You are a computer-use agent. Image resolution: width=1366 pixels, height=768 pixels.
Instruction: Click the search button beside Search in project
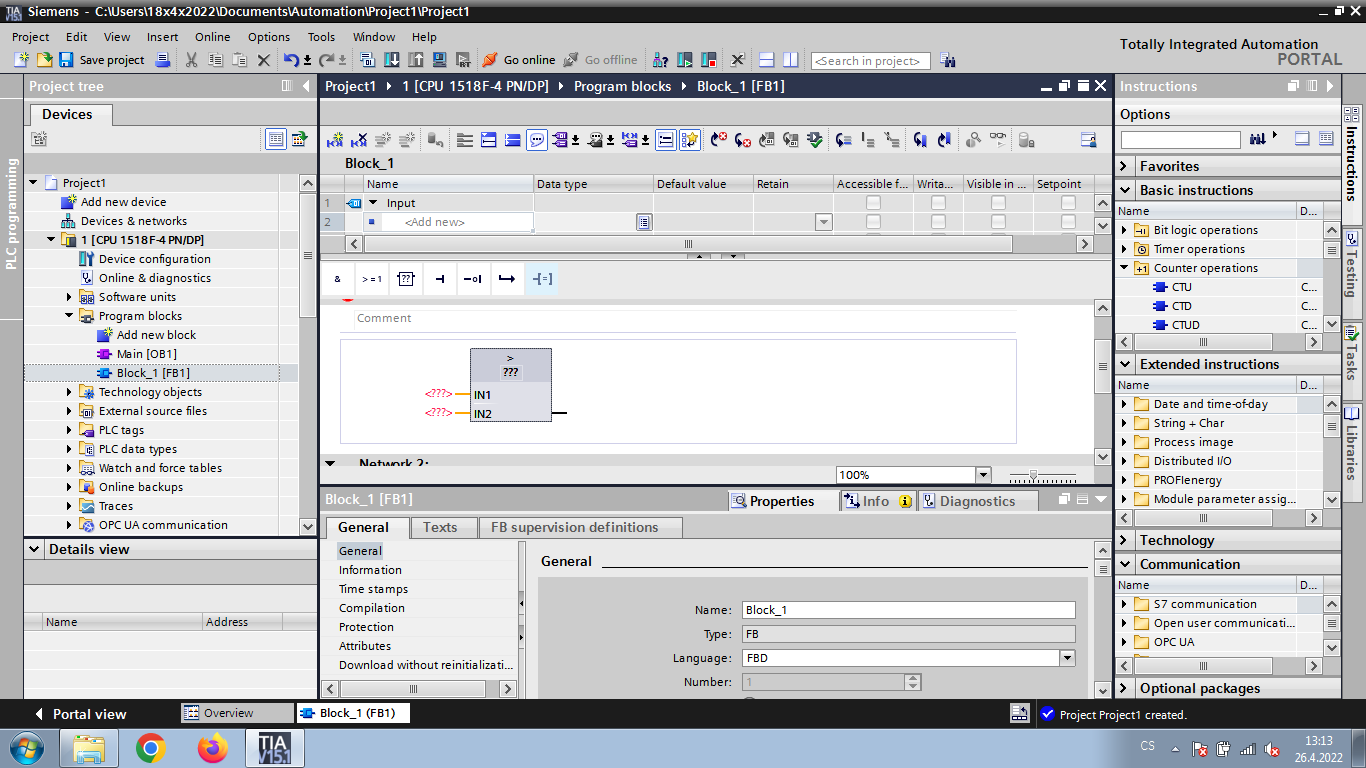(948, 60)
